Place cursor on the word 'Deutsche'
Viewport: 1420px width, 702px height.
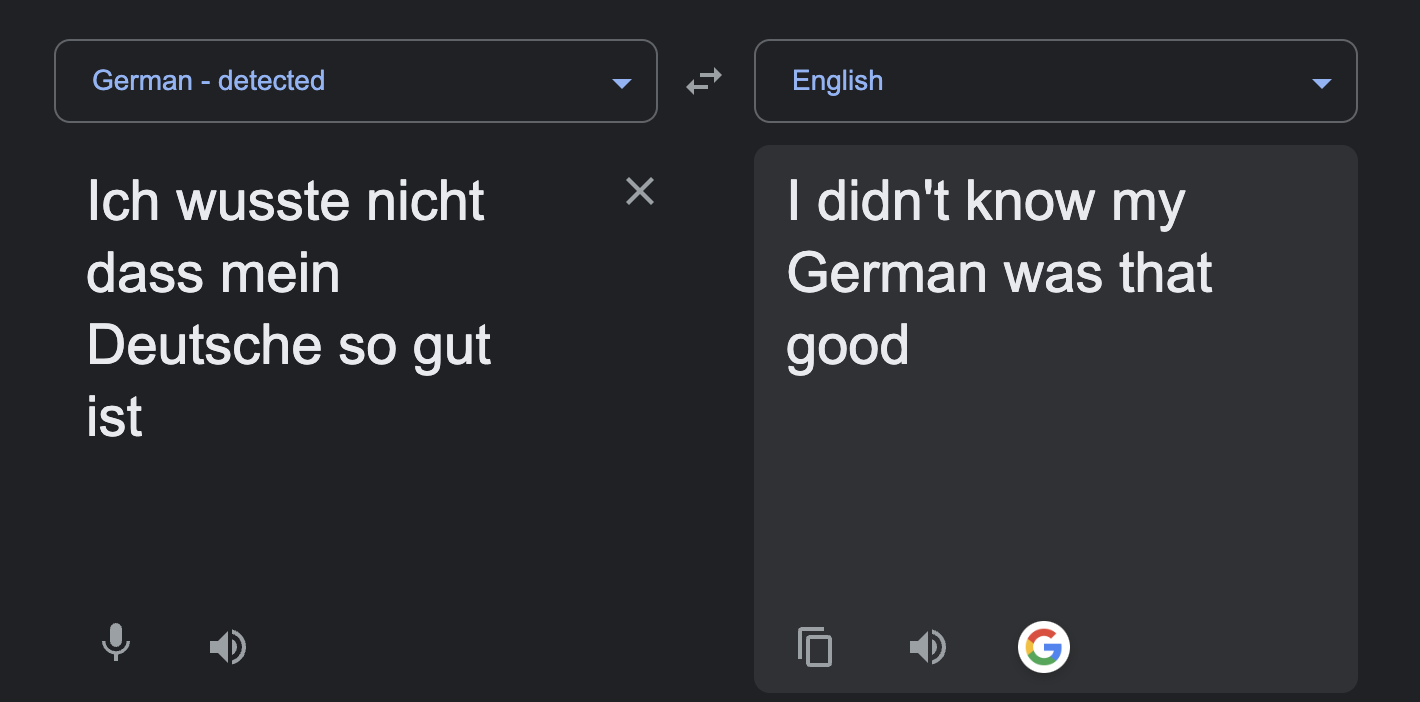(205, 346)
